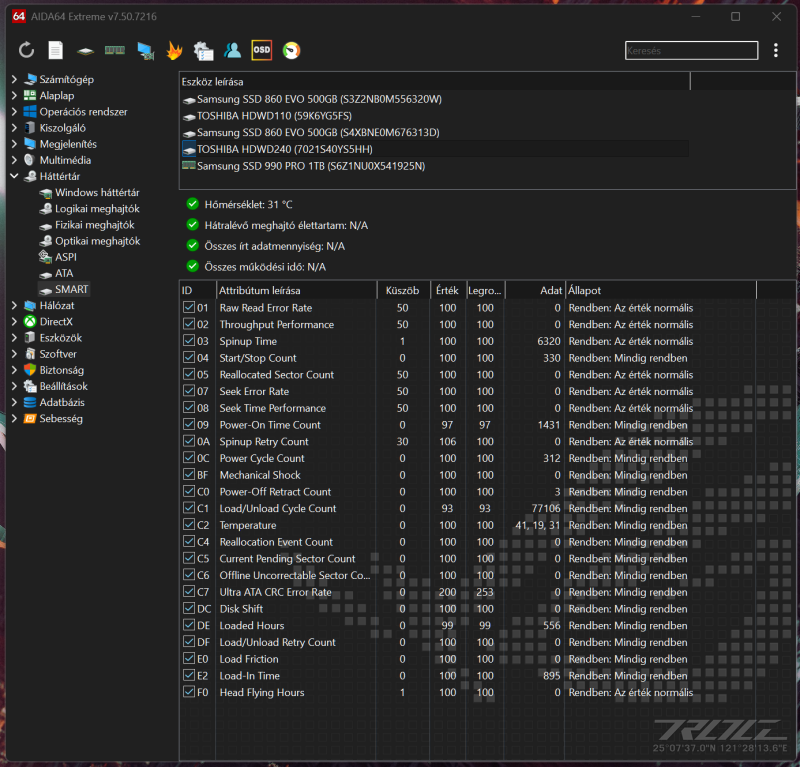Click the Refresh toolbar icon
This screenshot has width=800, height=767.
[26, 50]
